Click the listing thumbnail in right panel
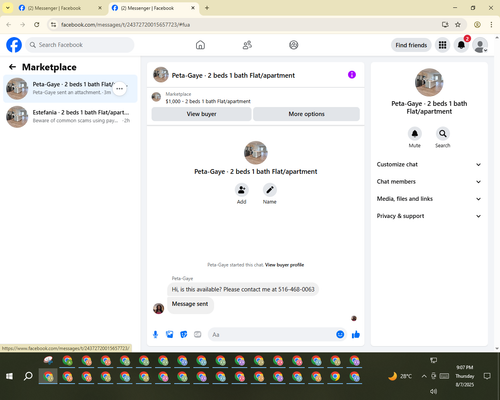The height and width of the screenshot is (400, 500). 429,82
